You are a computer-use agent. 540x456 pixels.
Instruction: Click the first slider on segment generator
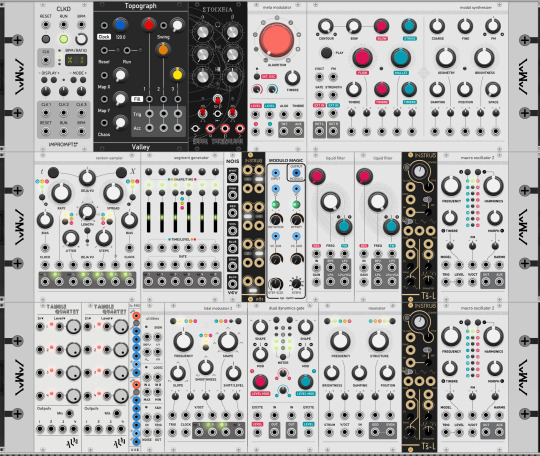tap(149, 217)
